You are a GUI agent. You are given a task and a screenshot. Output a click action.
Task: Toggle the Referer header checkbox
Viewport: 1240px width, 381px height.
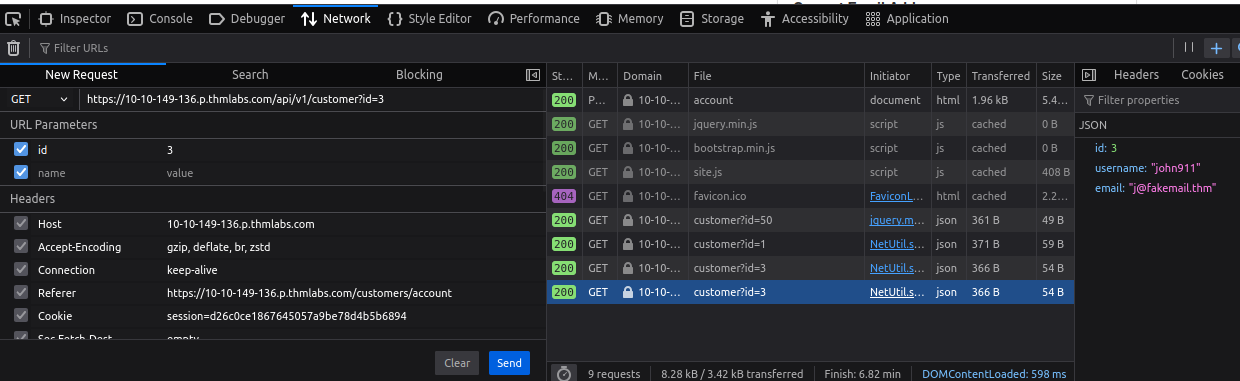(21, 293)
